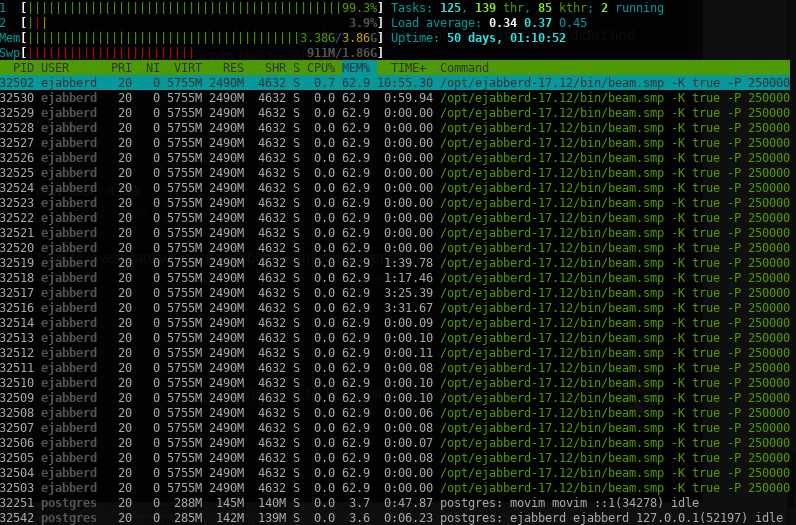Image resolution: width=796 pixels, height=525 pixels.
Task: Select process 32517 with time 3:25.39
Action: point(395,292)
